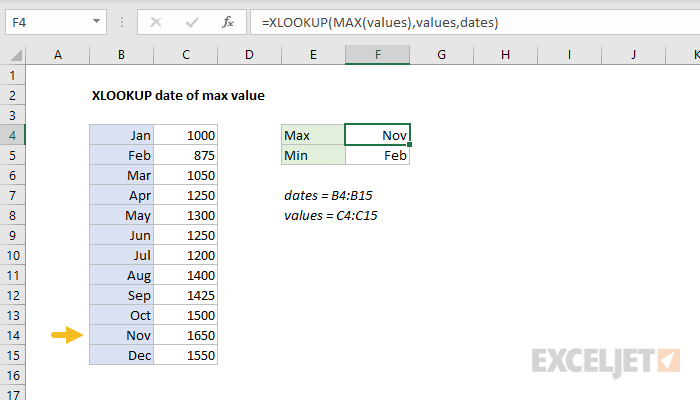The width and height of the screenshot is (700, 400).
Task: Select the cell with value 1300
Action: (x=186, y=216)
